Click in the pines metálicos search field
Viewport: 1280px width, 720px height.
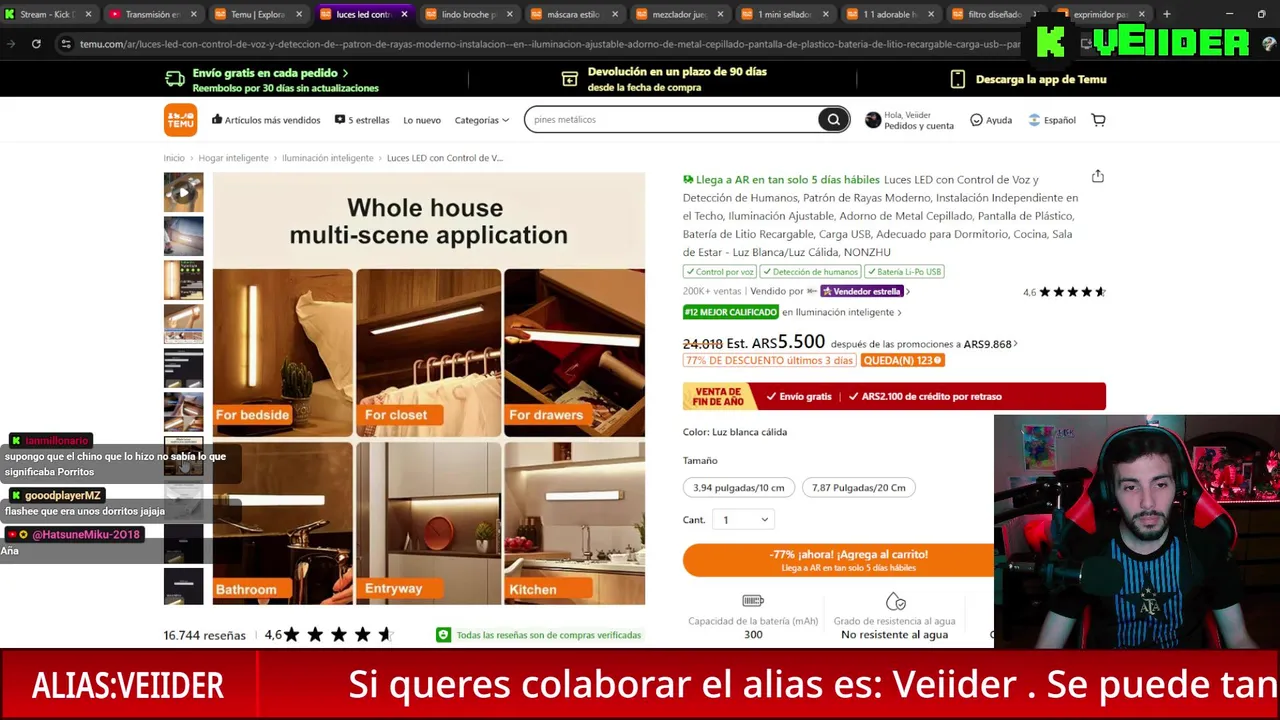672,120
